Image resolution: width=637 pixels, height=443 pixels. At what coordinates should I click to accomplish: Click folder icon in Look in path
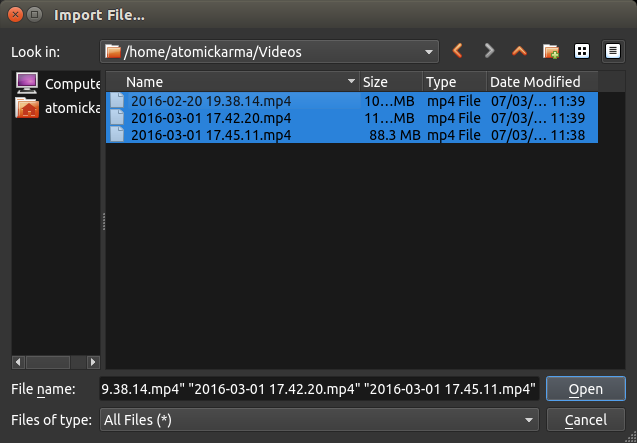pos(113,52)
